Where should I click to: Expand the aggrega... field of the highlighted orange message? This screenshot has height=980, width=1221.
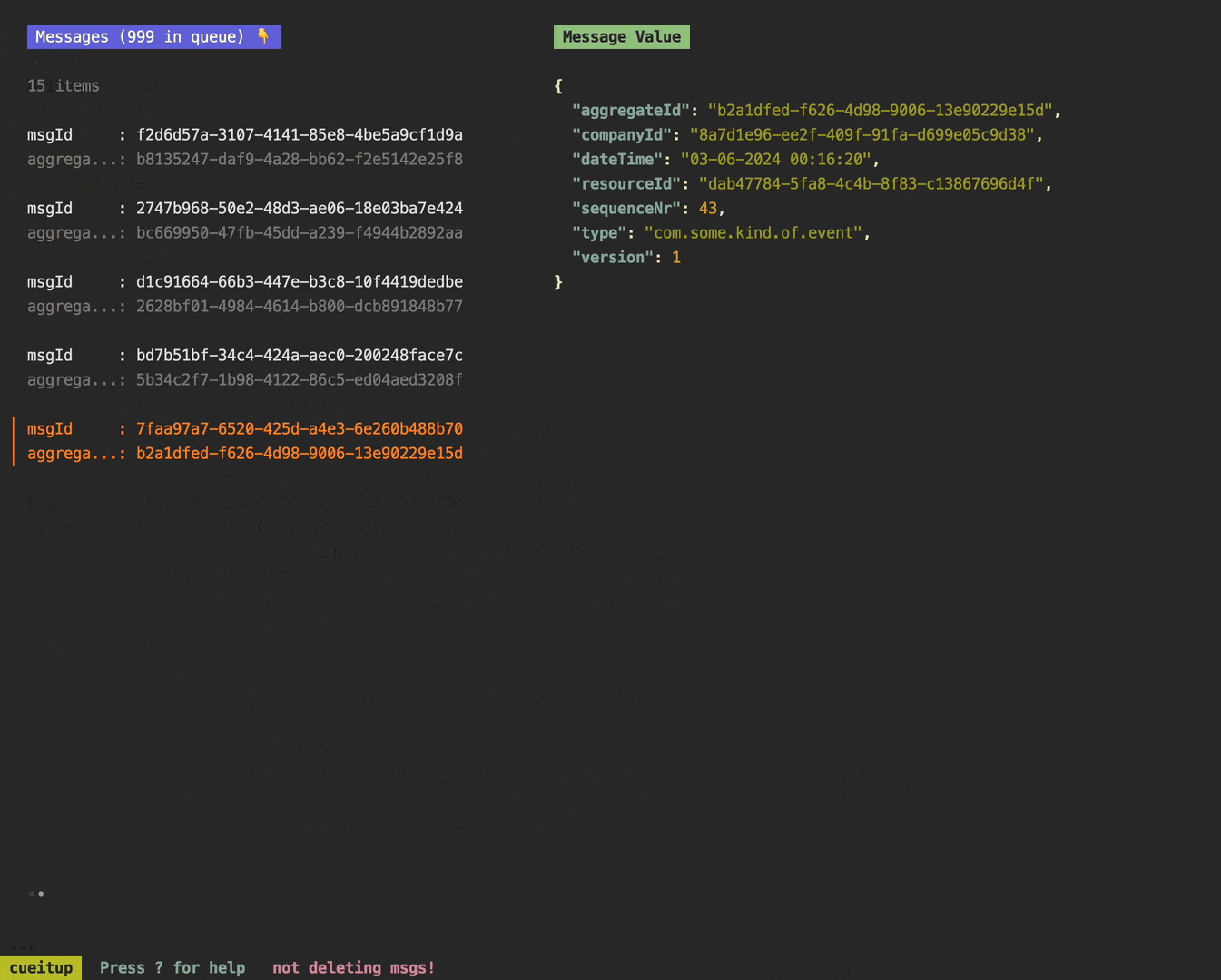[76, 453]
